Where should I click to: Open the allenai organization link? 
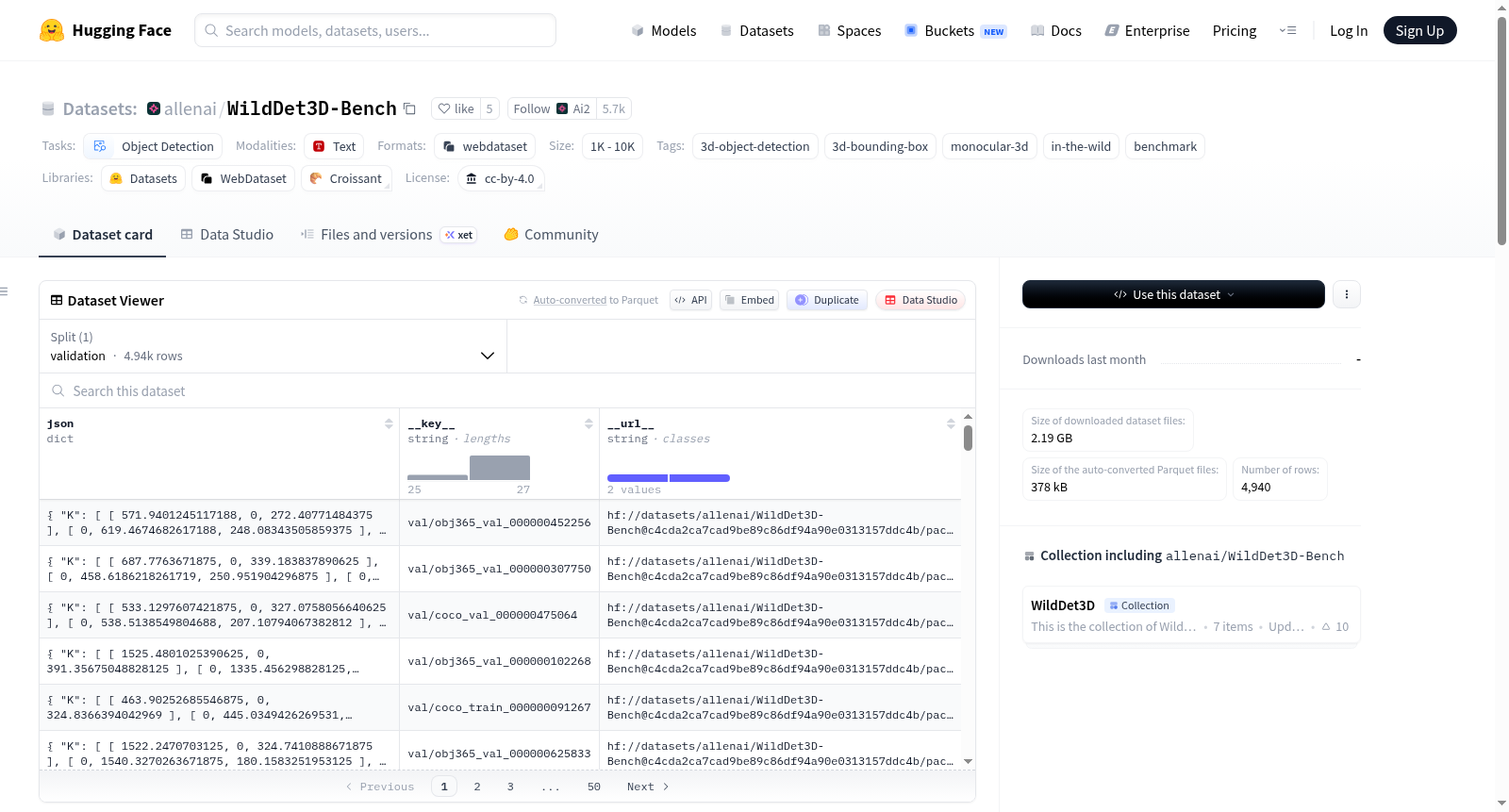(x=191, y=108)
